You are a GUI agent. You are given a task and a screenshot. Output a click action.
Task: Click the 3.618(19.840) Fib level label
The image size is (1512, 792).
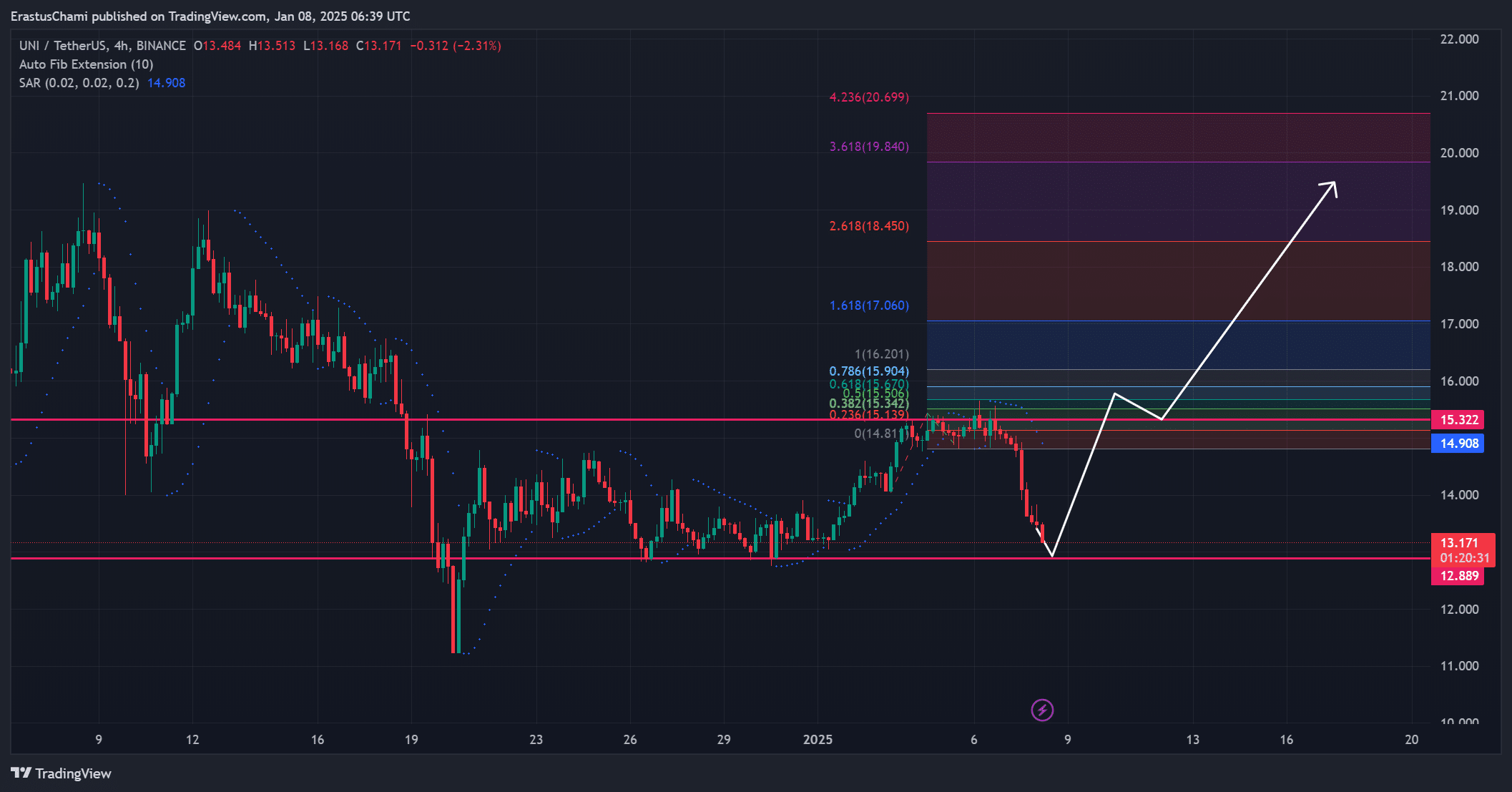(x=869, y=147)
